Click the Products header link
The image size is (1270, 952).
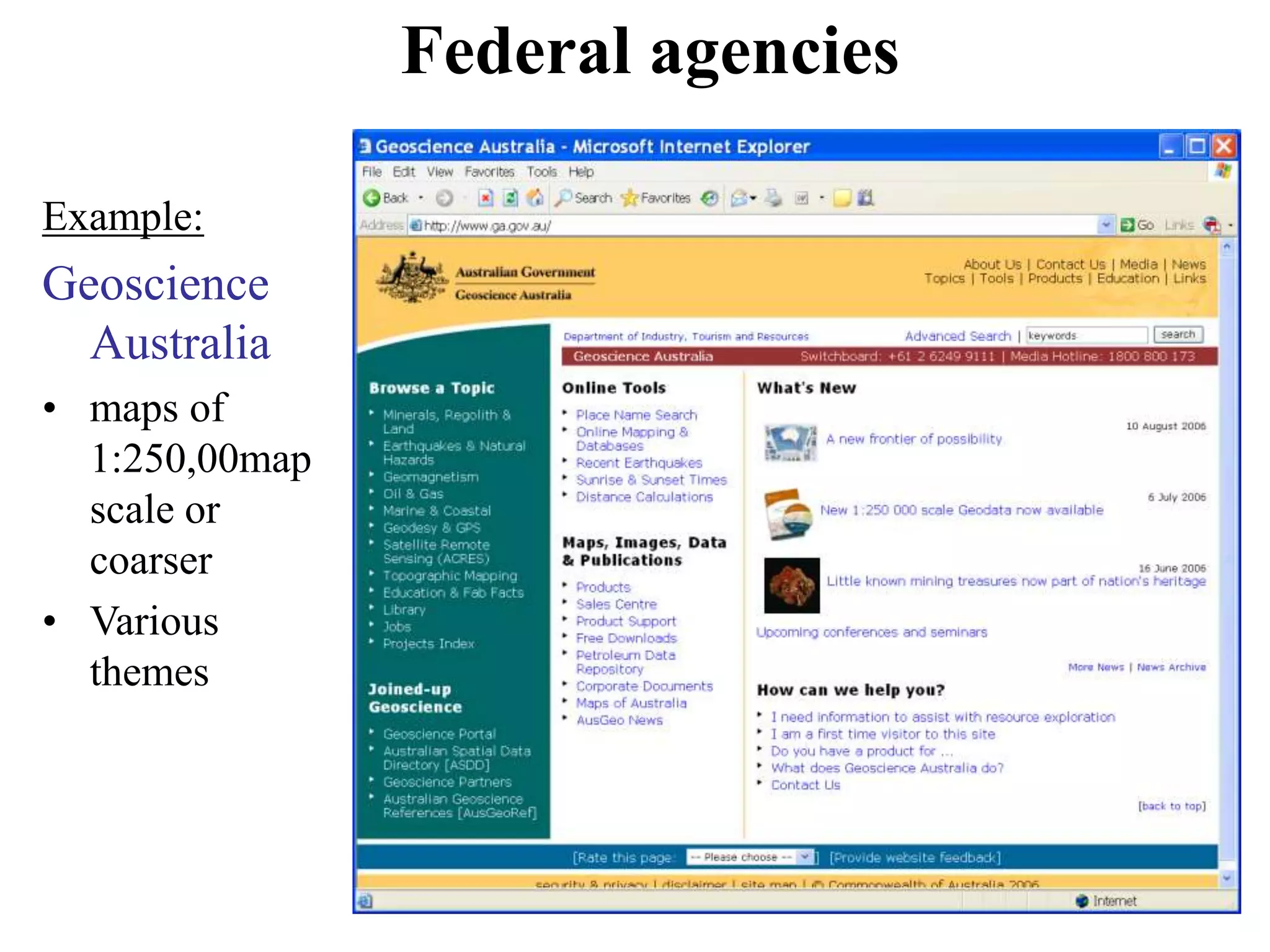(x=1055, y=278)
